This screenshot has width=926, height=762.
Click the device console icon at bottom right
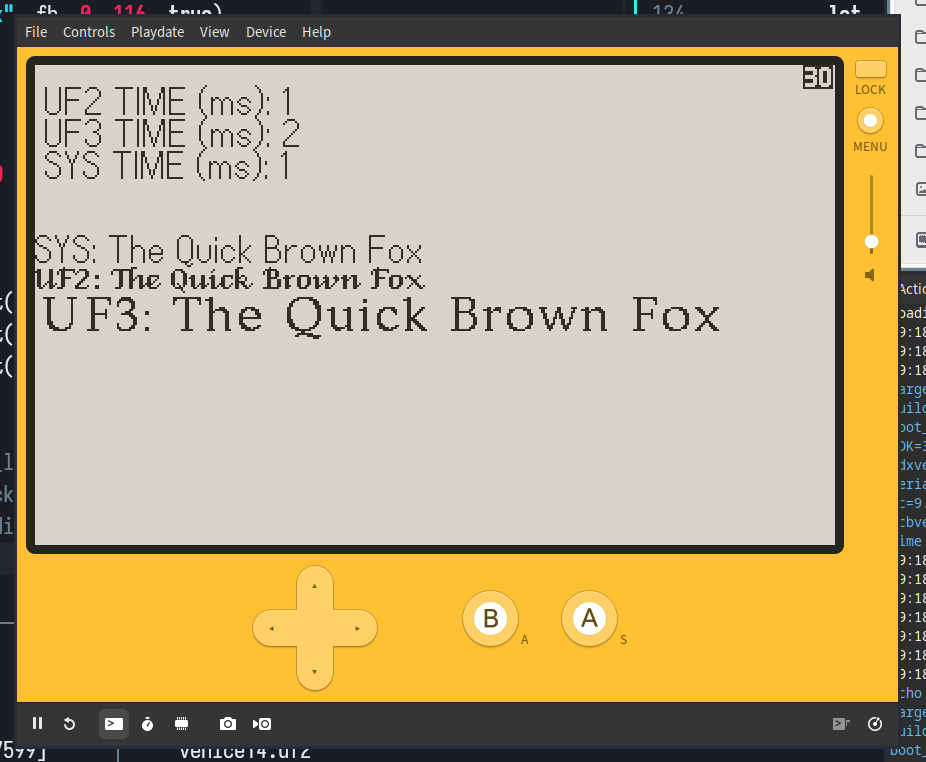tap(841, 724)
